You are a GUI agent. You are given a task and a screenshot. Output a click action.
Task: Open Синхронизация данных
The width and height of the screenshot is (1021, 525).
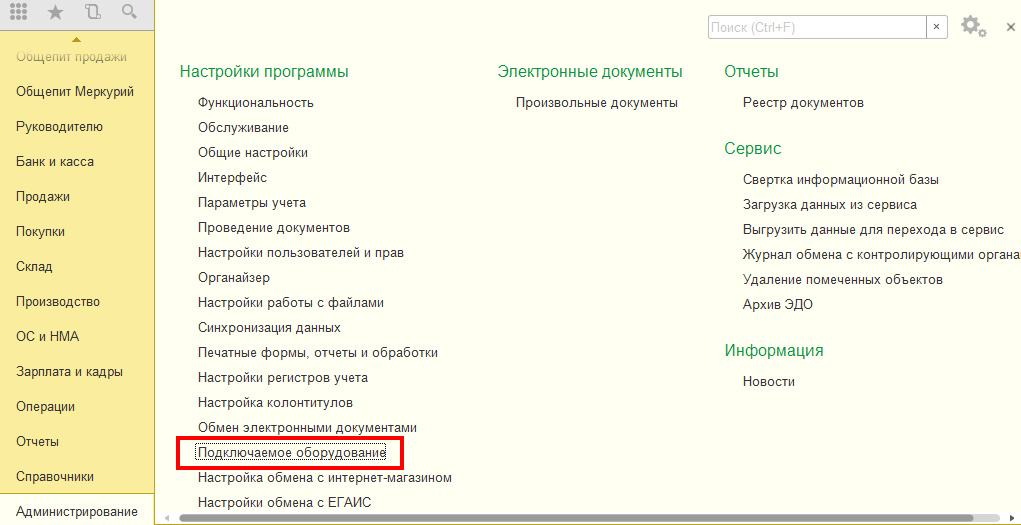[x=270, y=328]
